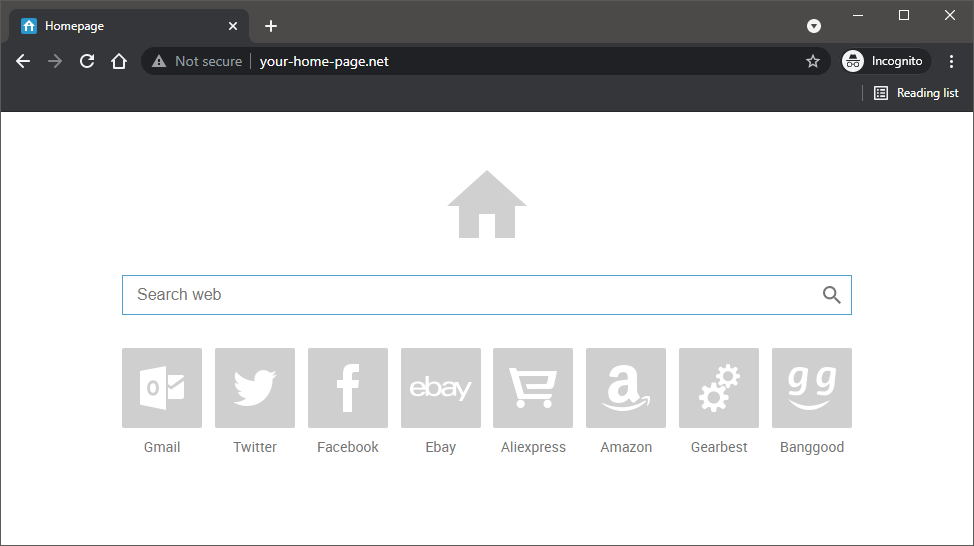Click the gray house logo
Image resolution: width=974 pixels, height=546 pixels.
487,205
